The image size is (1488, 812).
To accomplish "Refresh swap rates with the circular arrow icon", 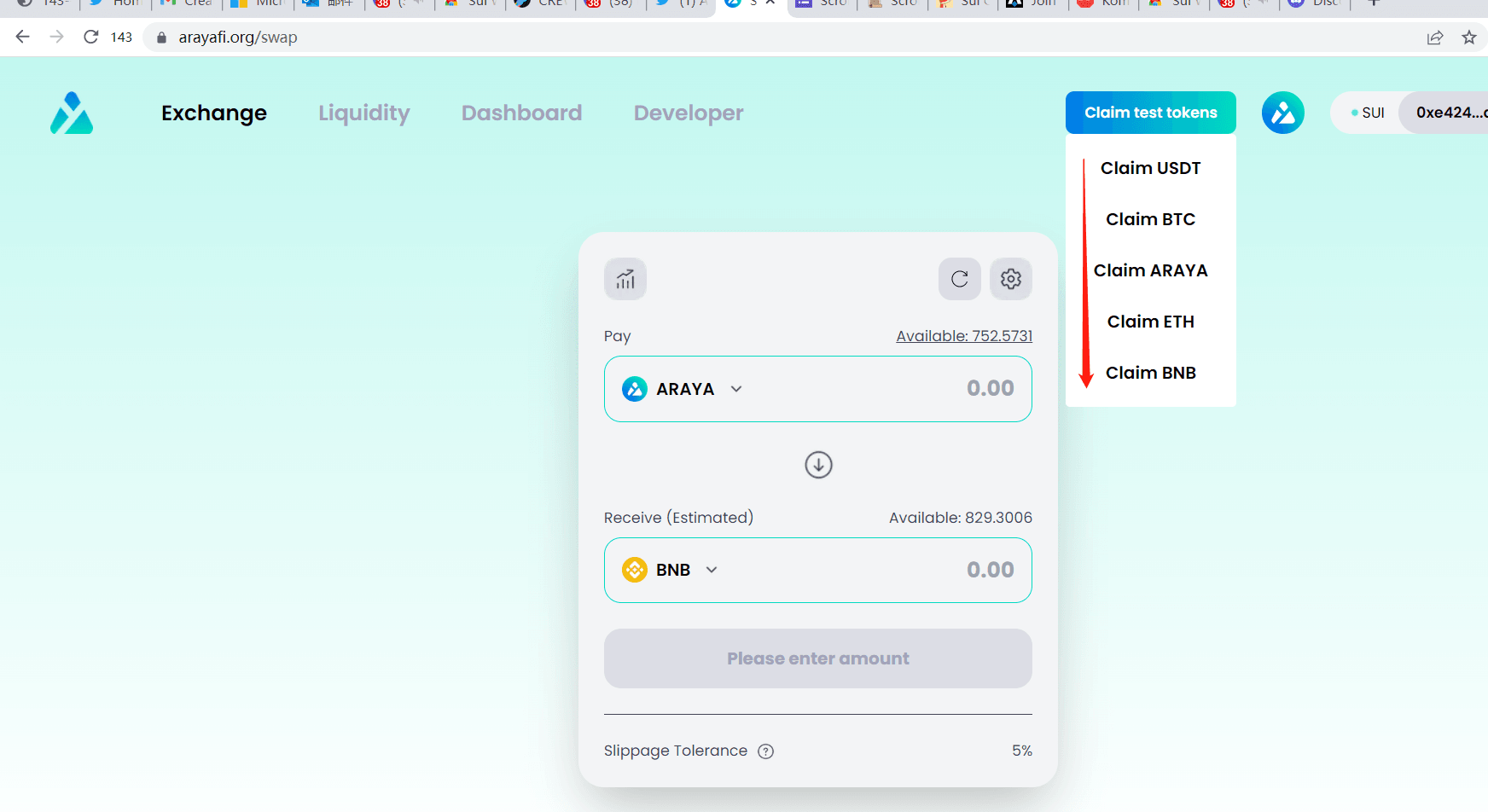I will (x=960, y=279).
